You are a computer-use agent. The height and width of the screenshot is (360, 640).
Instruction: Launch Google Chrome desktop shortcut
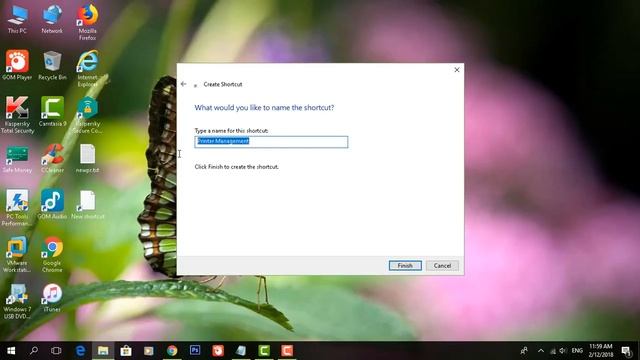point(52,255)
